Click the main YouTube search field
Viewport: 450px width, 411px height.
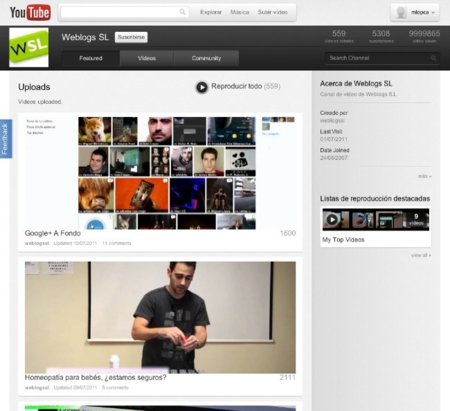pyautogui.click(x=125, y=12)
